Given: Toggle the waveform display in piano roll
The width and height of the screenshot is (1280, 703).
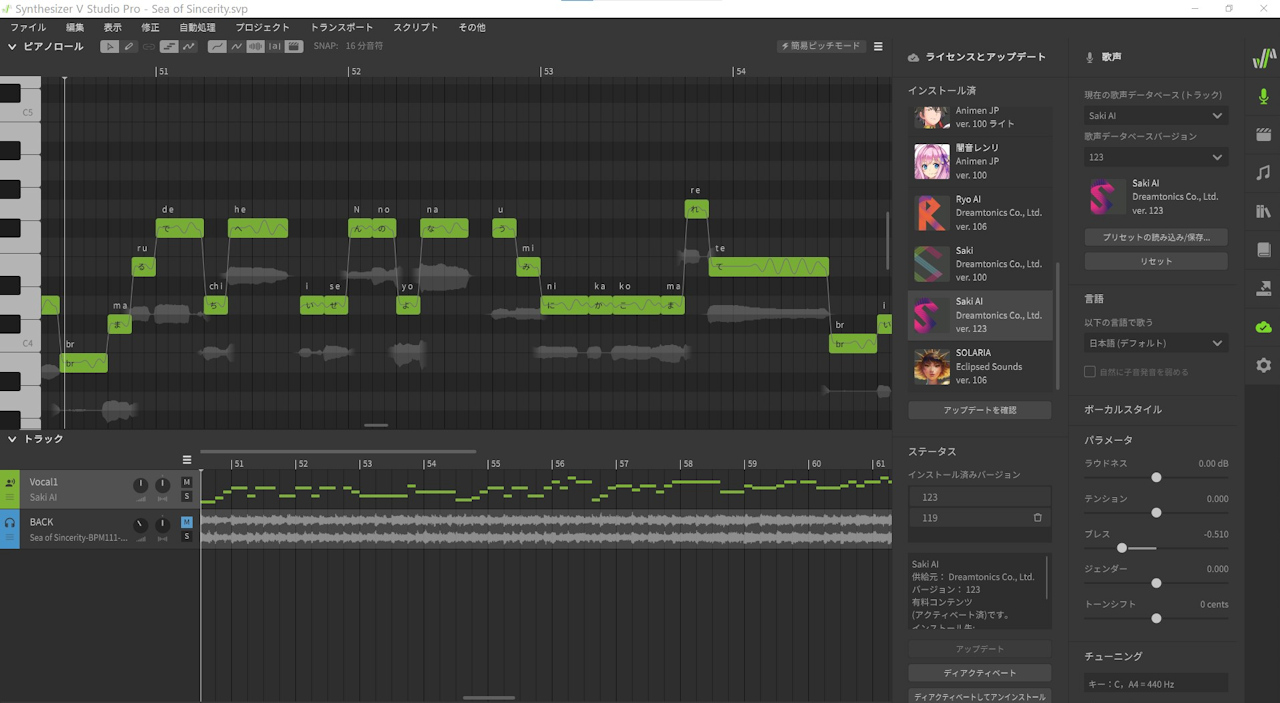Looking at the screenshot, I should (x=255, y=46).
